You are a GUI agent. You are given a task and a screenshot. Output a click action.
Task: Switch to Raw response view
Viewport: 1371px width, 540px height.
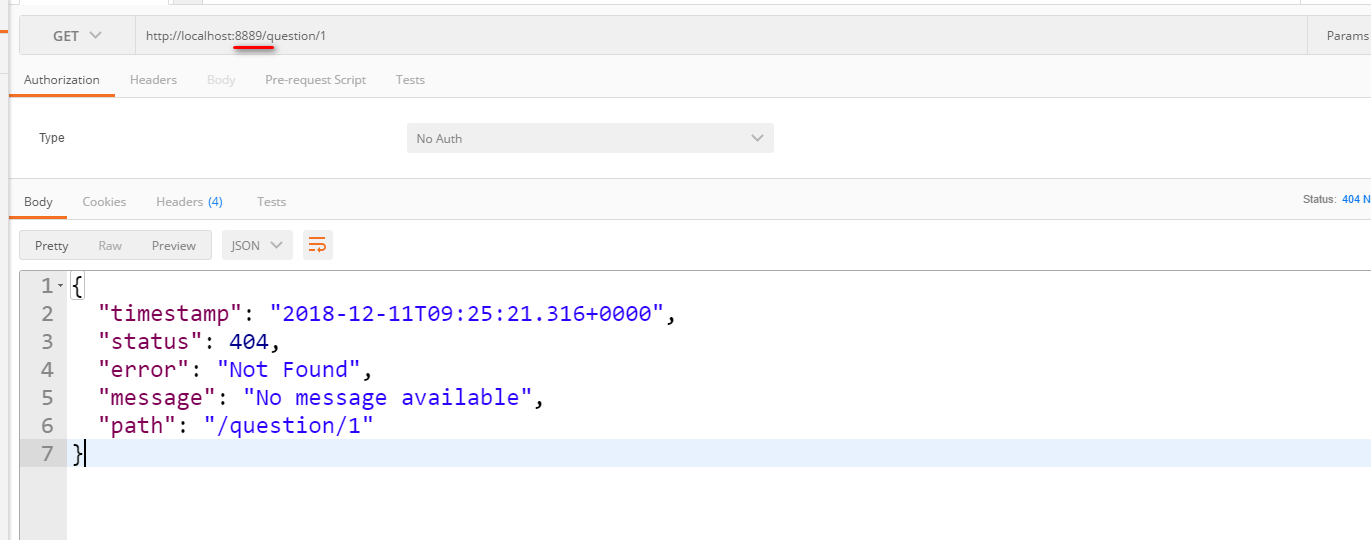pyautogui.click(x=110, y=245)
